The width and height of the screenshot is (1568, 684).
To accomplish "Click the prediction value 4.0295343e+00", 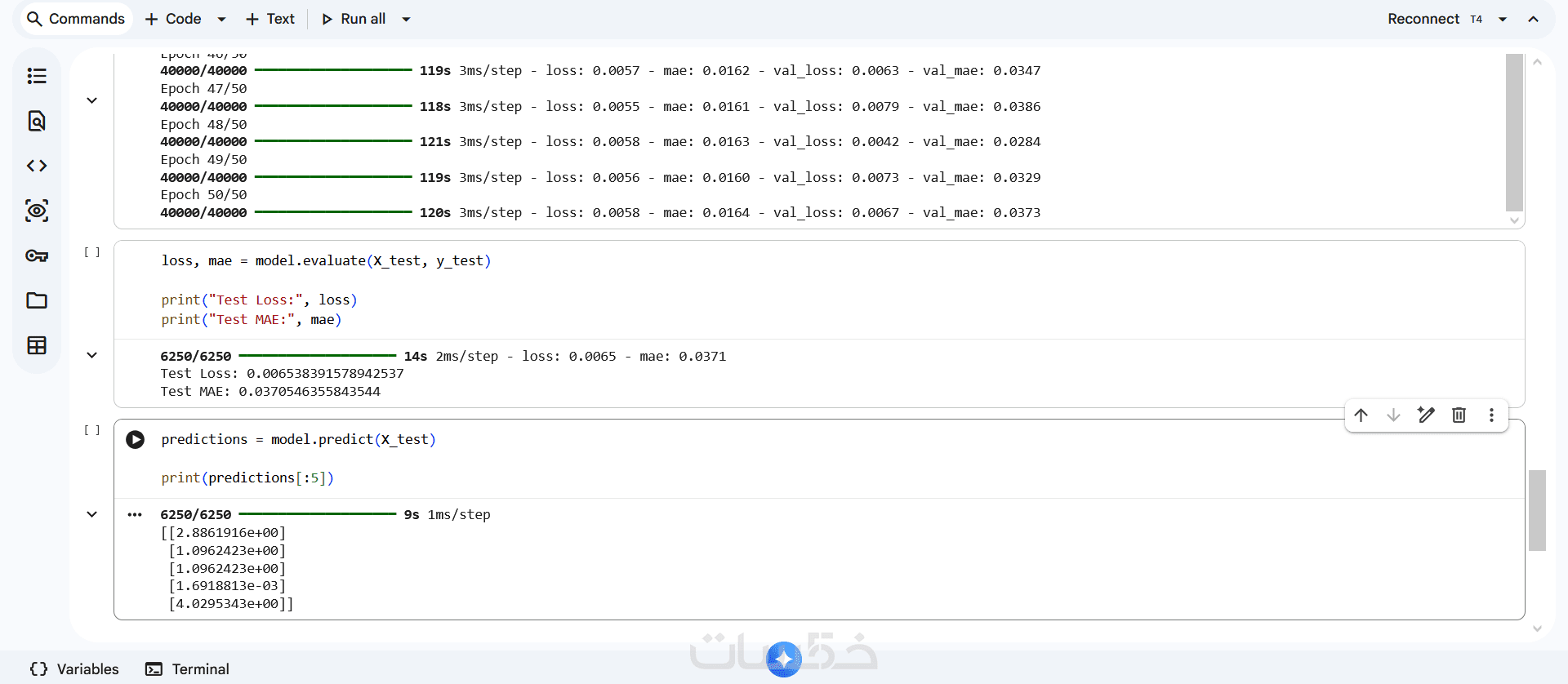I will [228, 604].
